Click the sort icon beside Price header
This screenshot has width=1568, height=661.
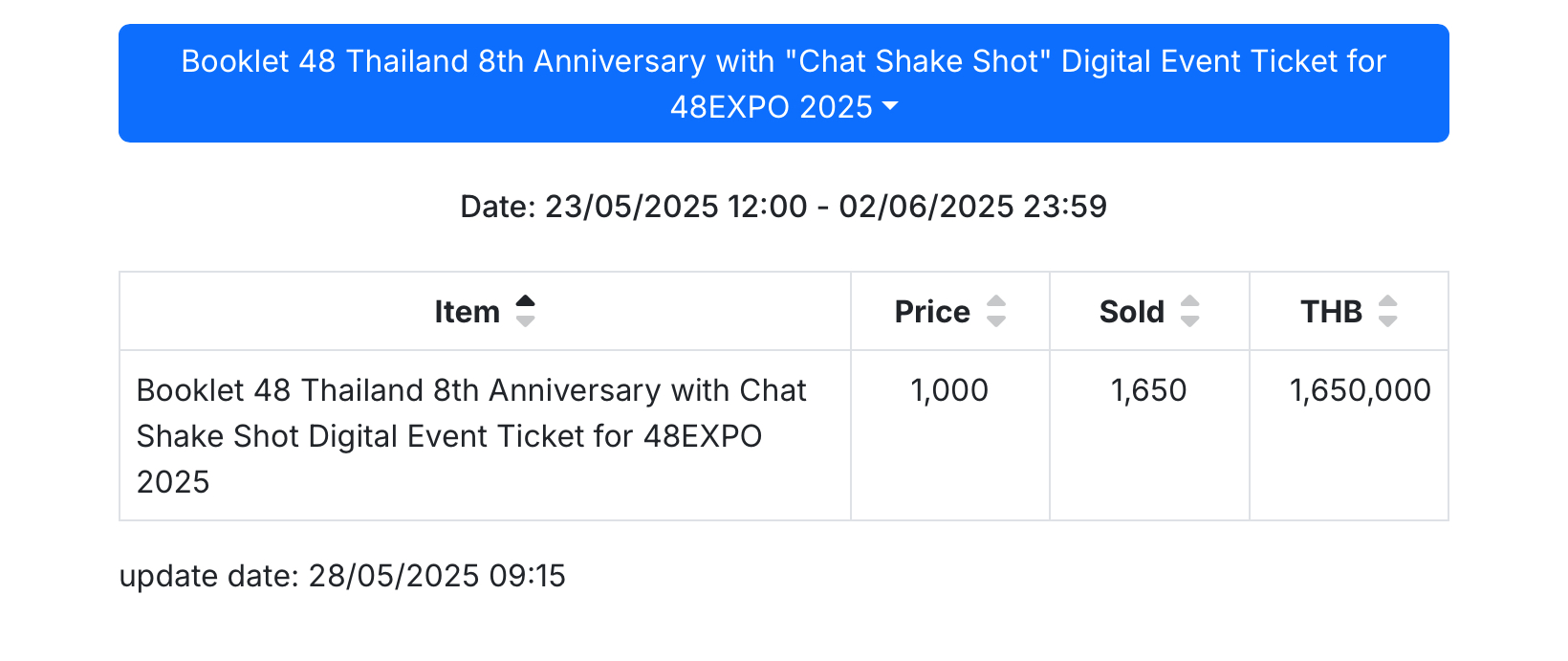pyautogui.click(x=996, y=311)
